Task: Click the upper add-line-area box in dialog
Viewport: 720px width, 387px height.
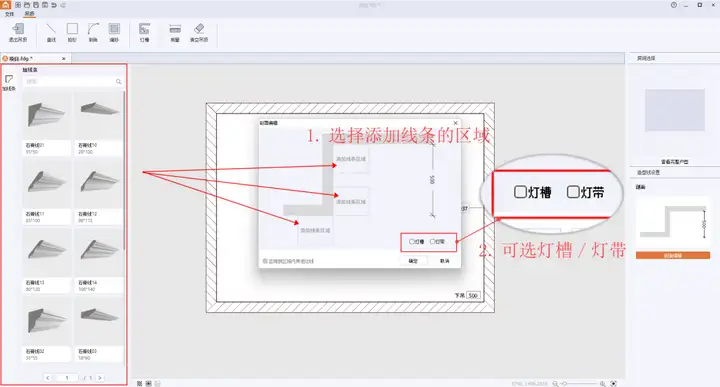Action: tap(351, 159)
